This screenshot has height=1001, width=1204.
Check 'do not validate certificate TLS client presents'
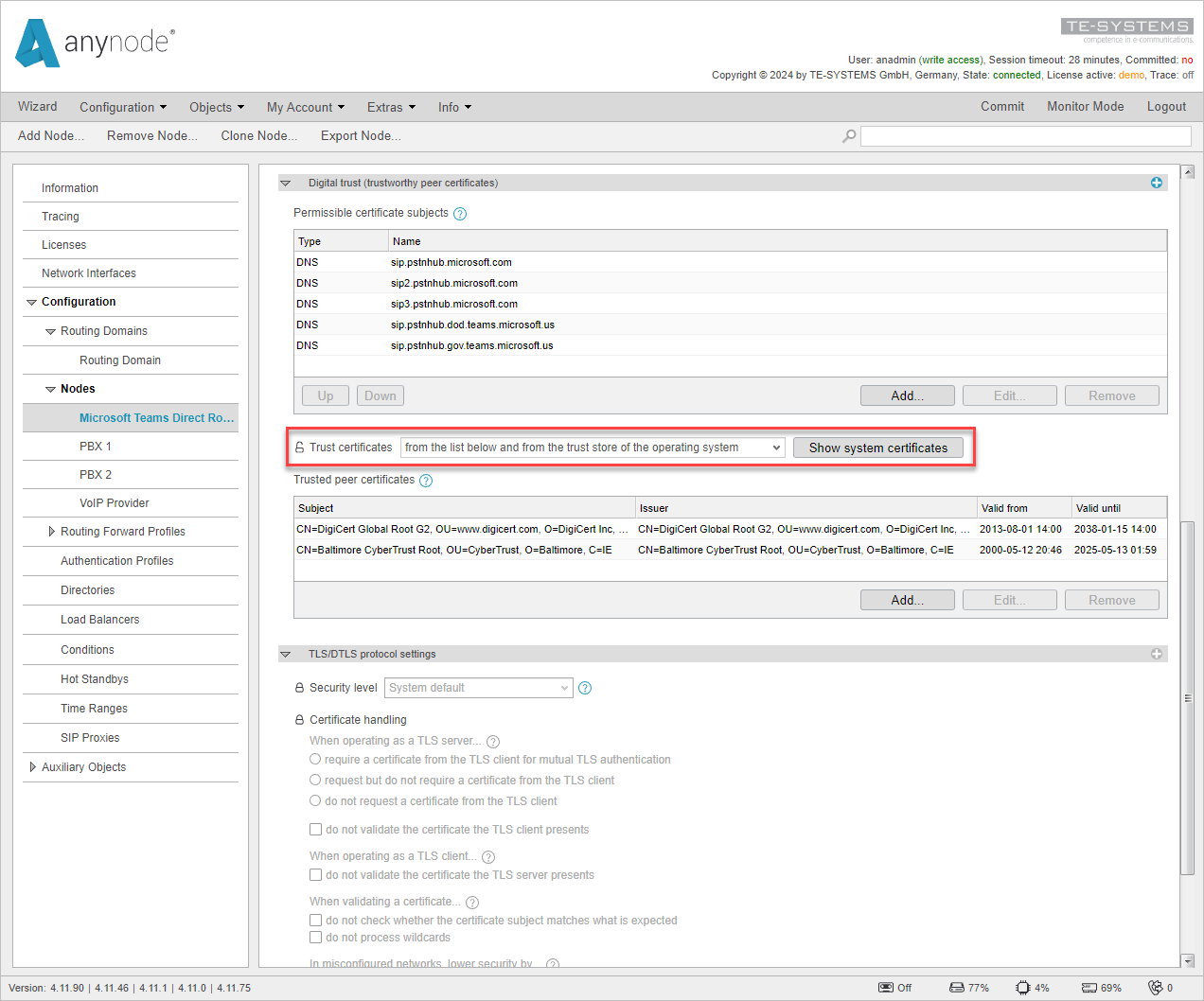316,830
